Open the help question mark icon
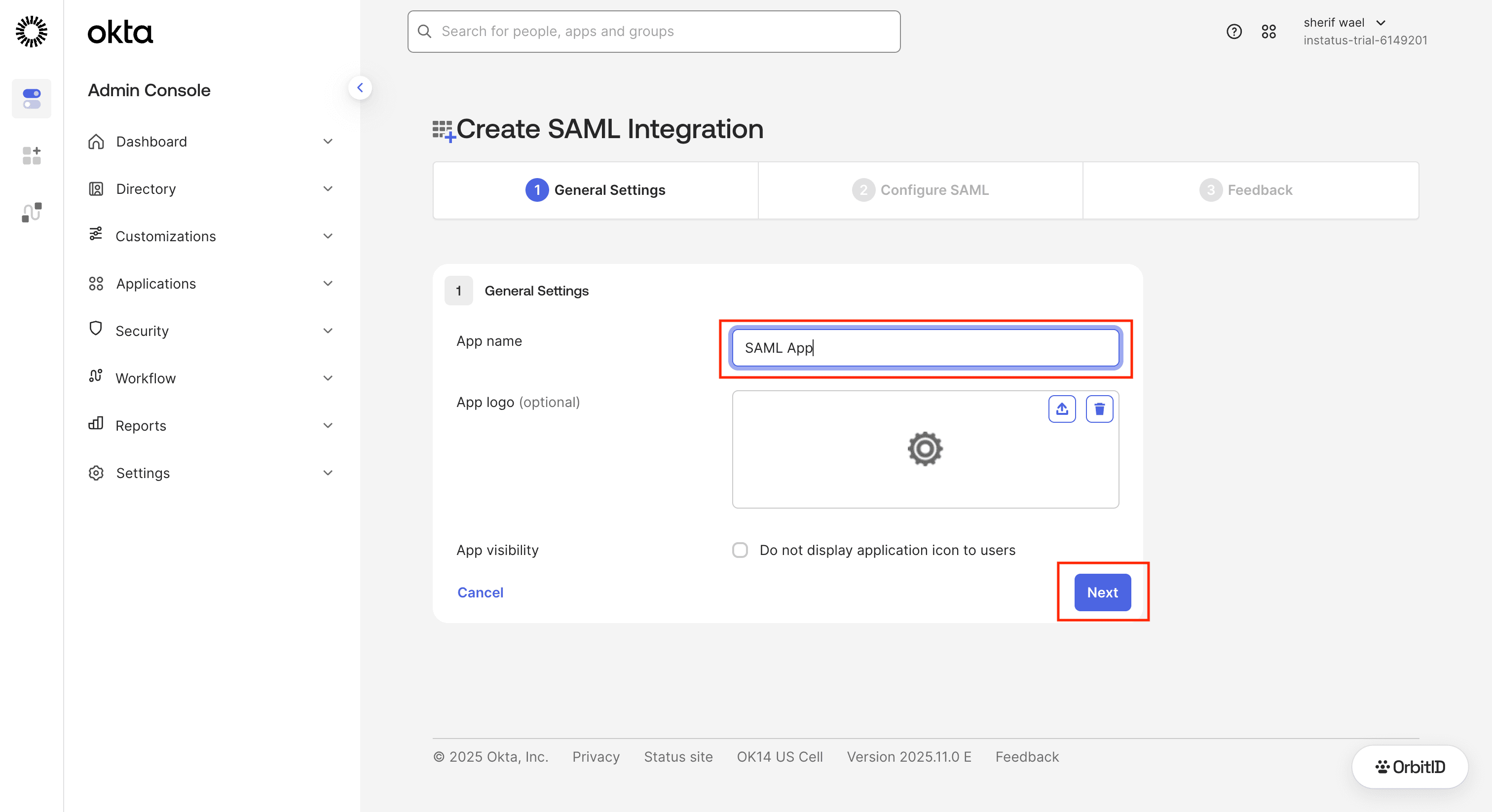The image size is (1492, 812). point(1234,31)
